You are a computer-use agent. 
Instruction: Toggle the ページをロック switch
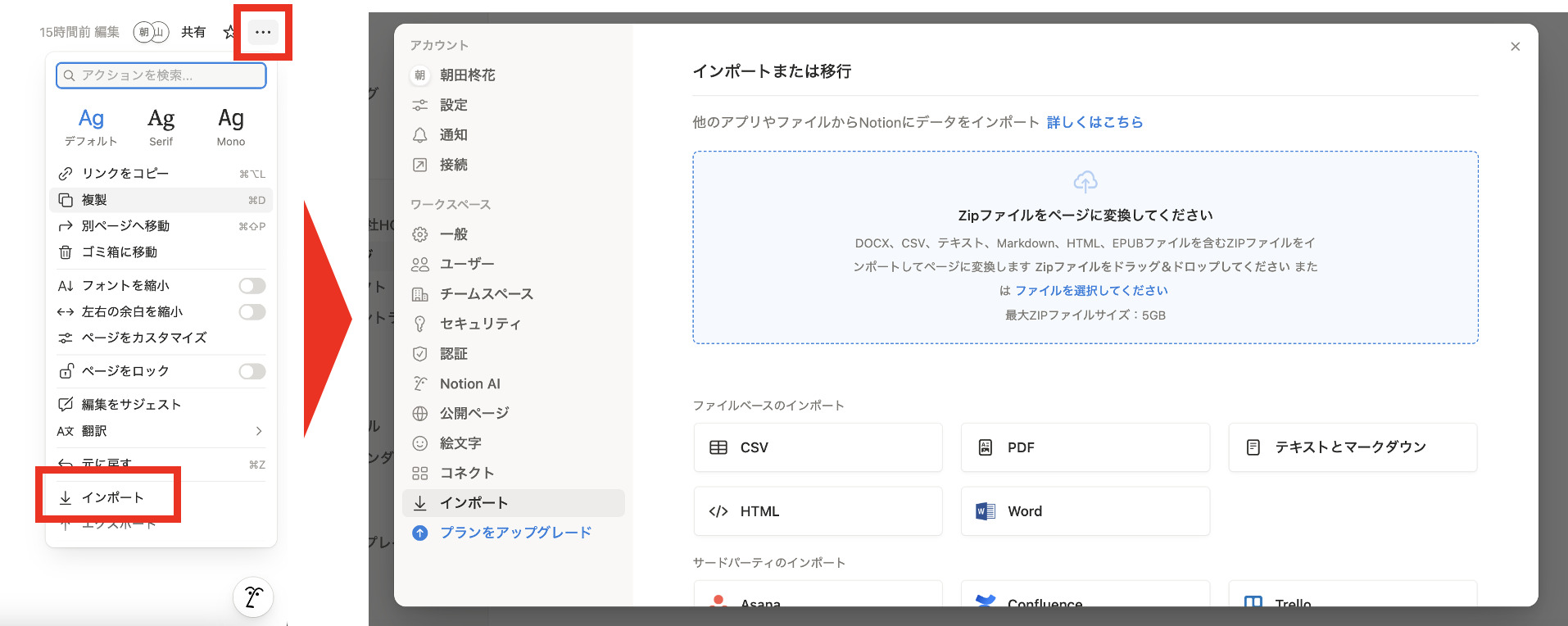(x=252, y=372)
